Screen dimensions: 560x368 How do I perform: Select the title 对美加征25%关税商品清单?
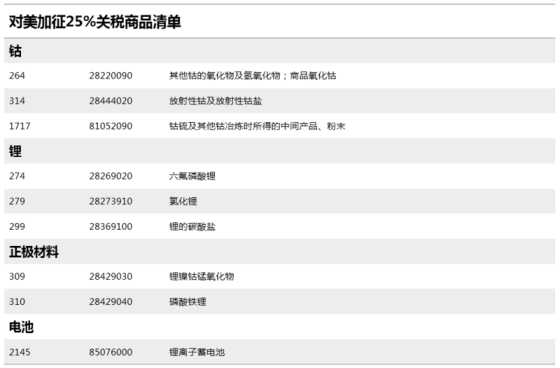[x=95, y=22]
